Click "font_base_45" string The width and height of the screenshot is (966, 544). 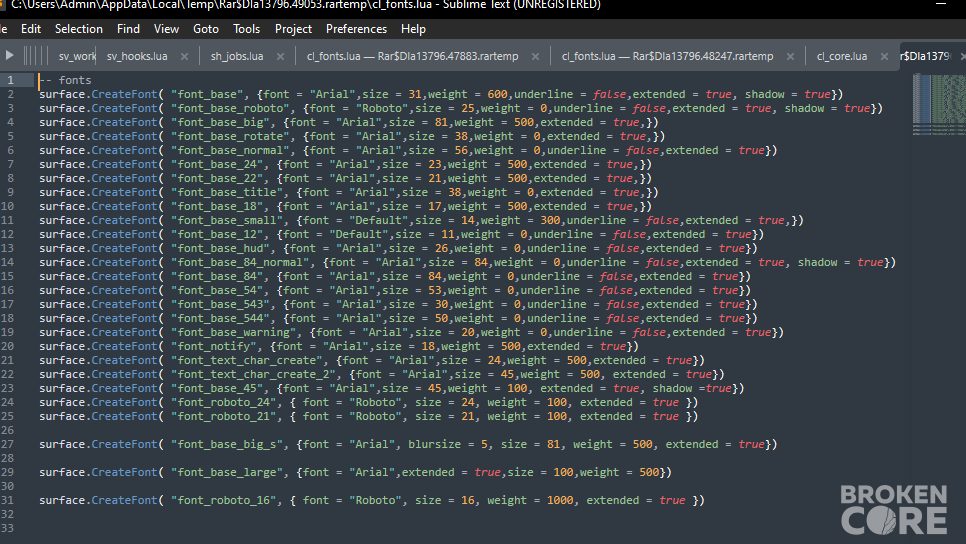coord(217,388)
